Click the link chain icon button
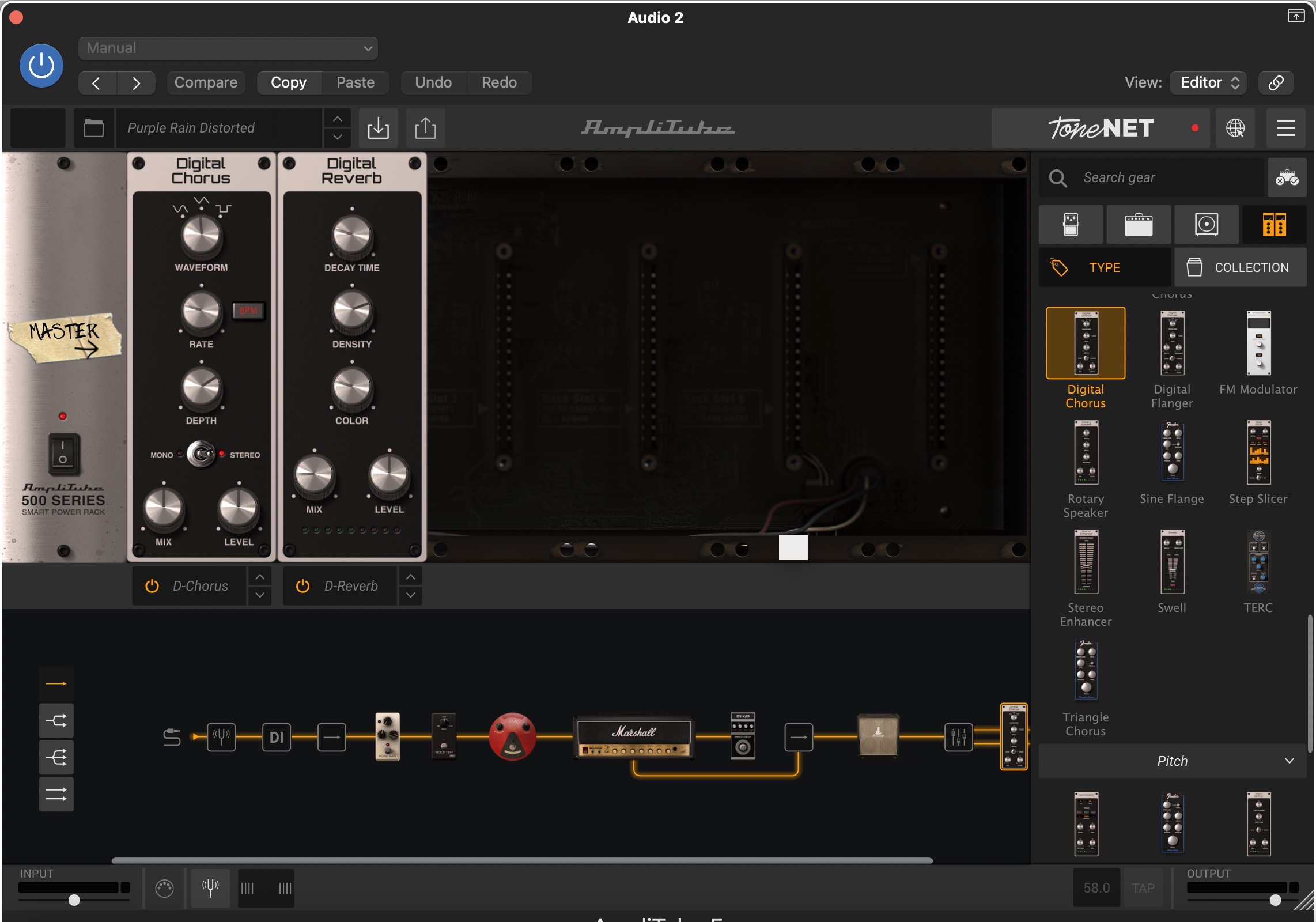 tap(1276, 82)
